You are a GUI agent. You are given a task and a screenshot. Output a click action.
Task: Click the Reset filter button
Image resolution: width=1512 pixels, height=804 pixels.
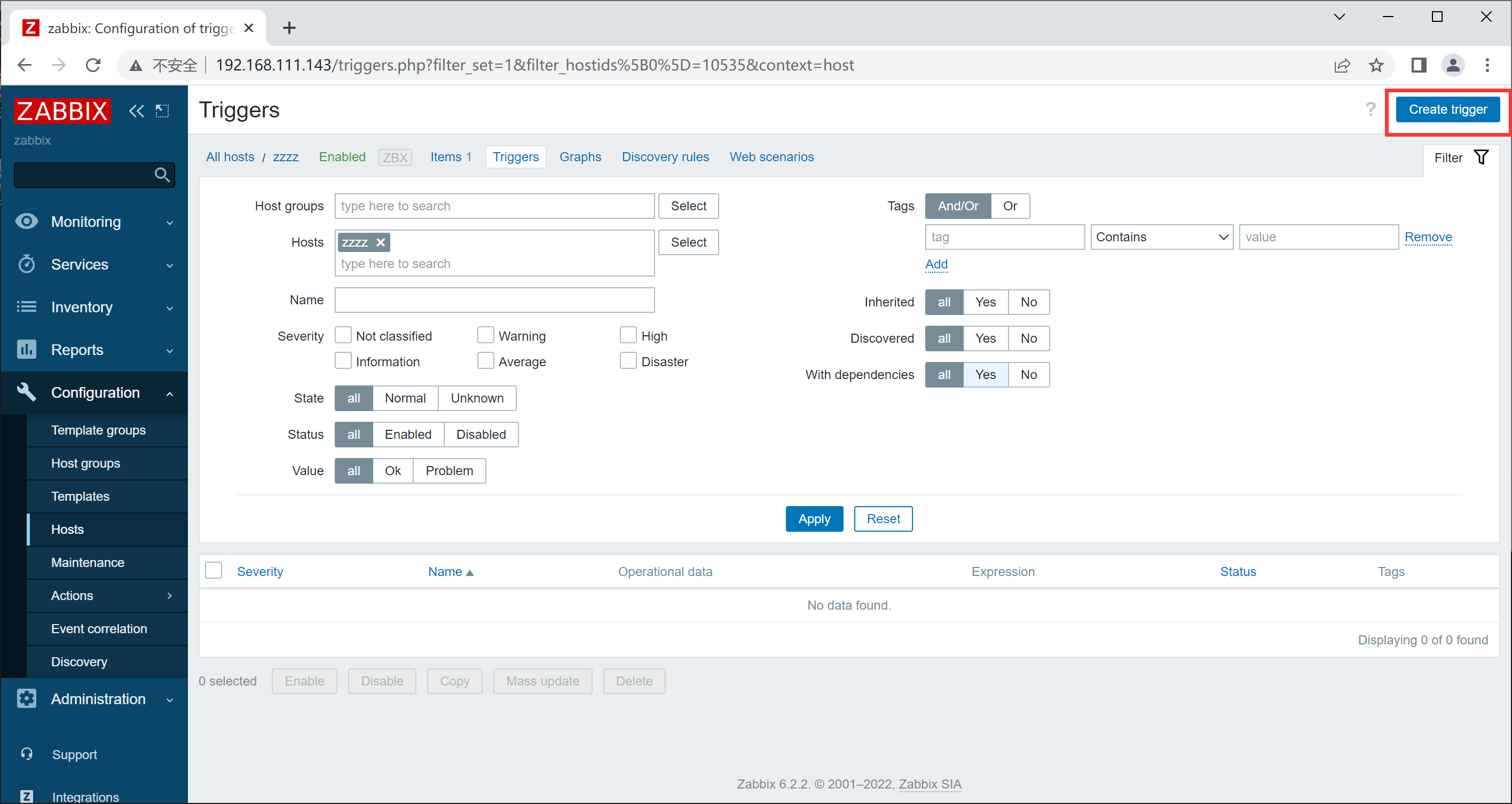coord(883,519)
